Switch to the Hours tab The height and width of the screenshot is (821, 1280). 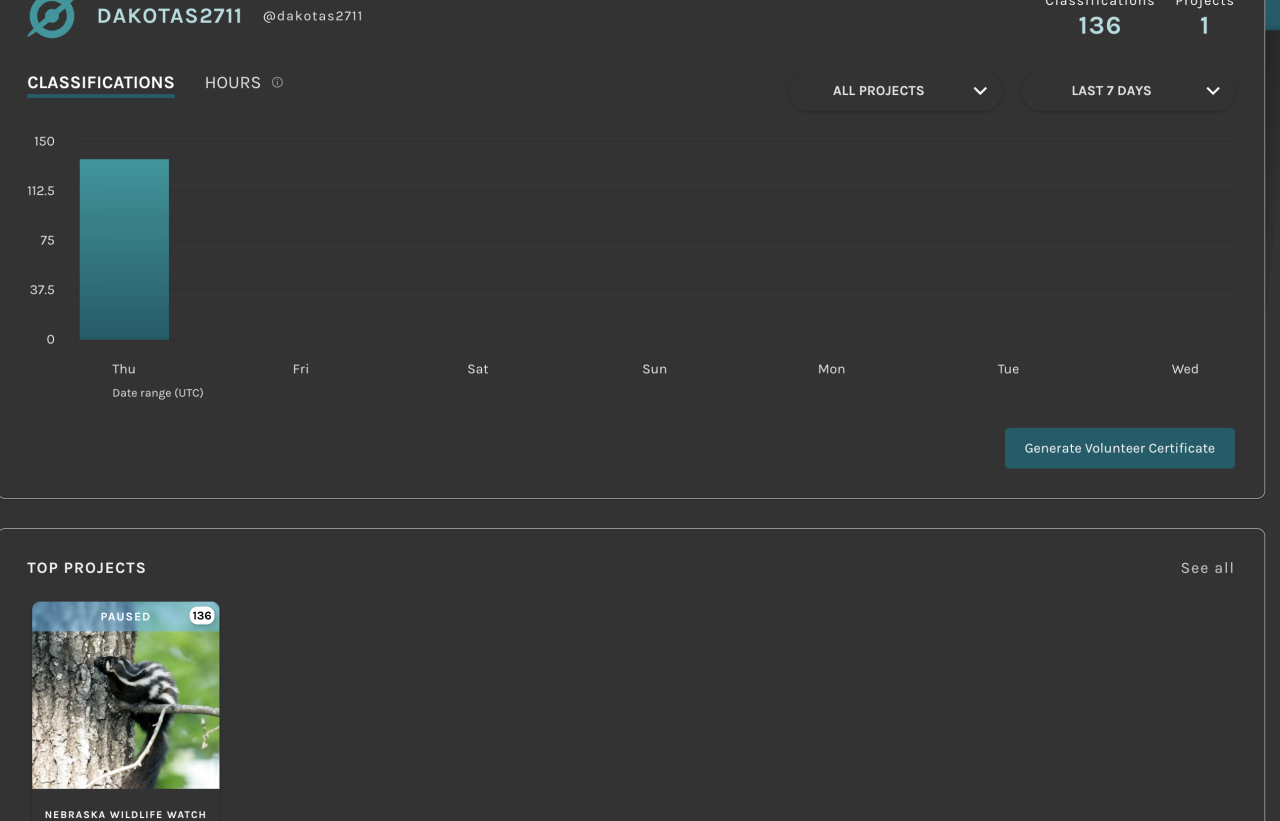(x=233, y=83)
